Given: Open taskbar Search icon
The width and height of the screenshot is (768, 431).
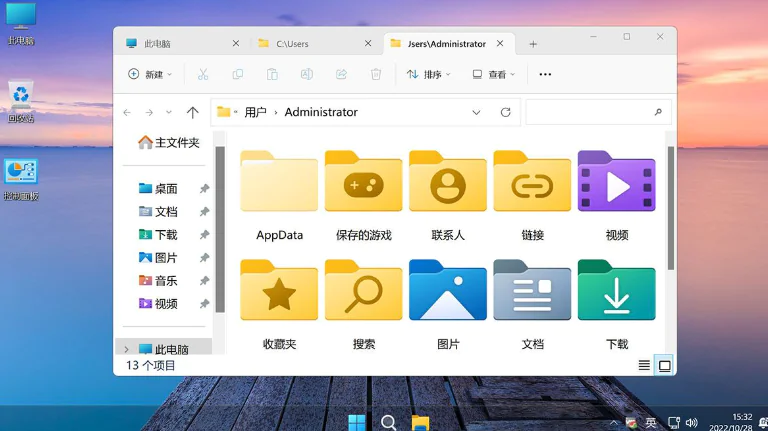Looking at the screenshot, I should point(388,422).
